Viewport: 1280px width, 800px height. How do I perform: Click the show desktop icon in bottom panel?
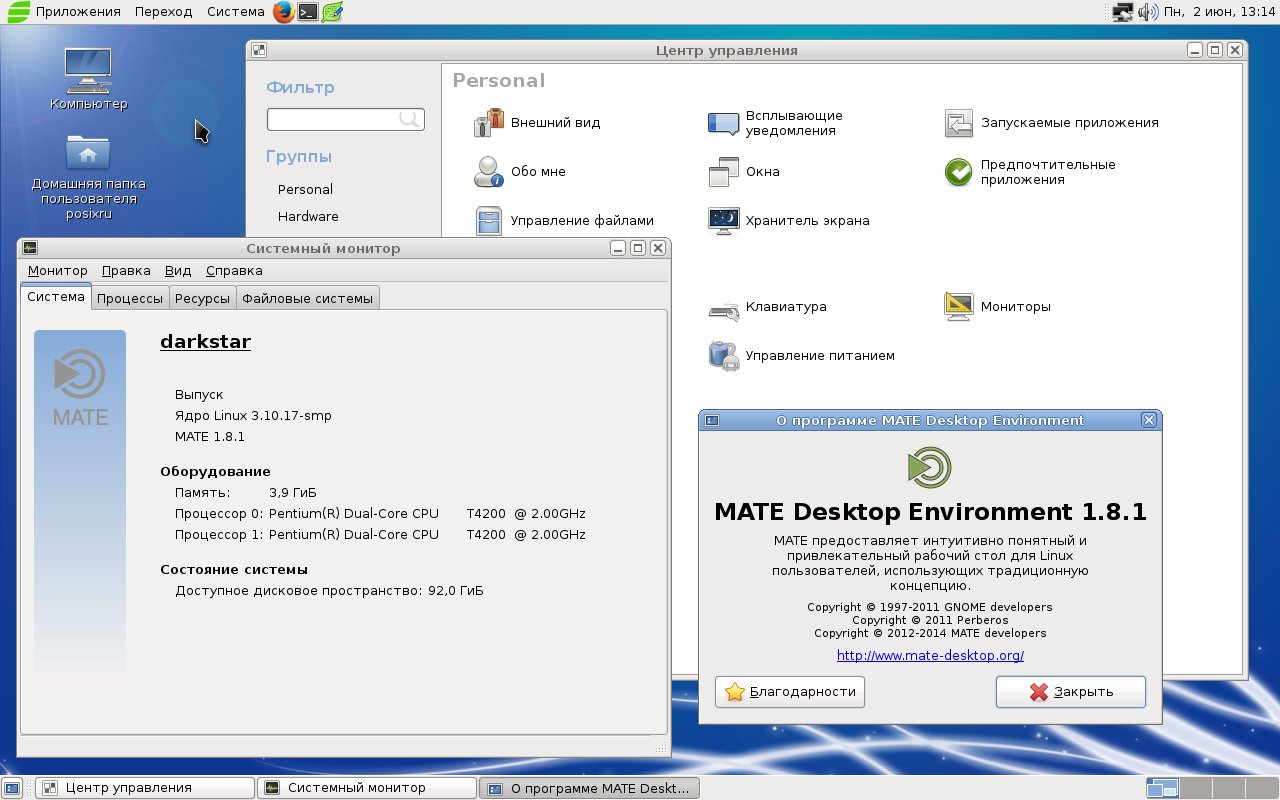(14, 788)
